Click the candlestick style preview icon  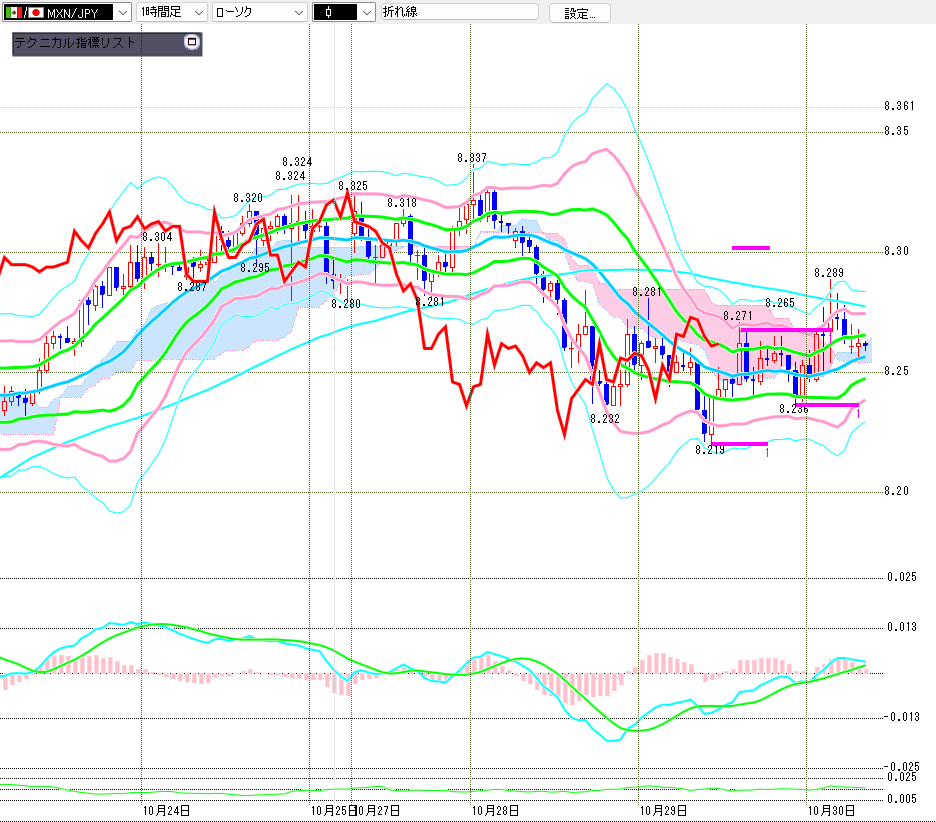coord(329,12)
